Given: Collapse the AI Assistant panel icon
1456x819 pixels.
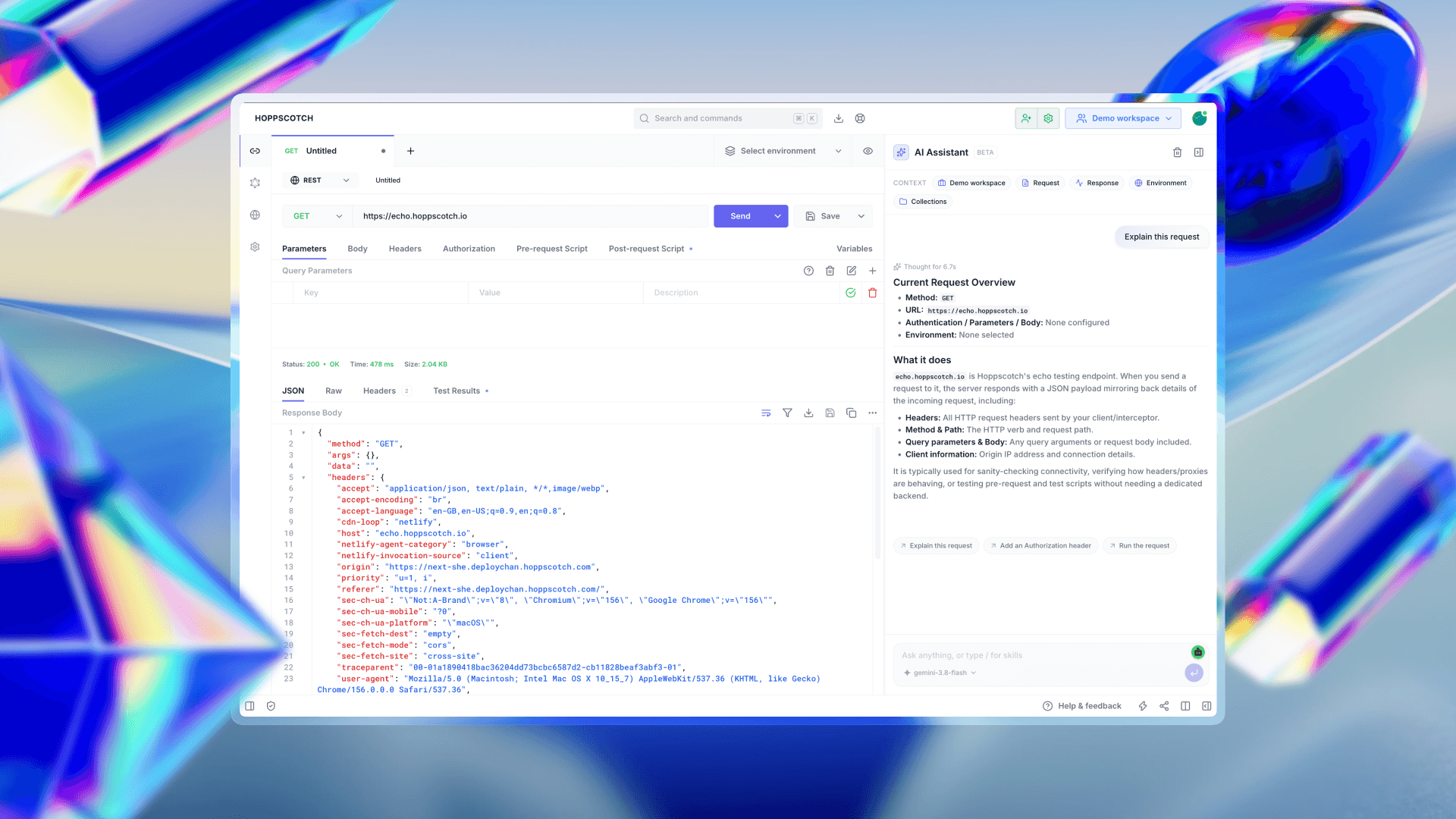Looking at the screenshot, I should 1199,152.
